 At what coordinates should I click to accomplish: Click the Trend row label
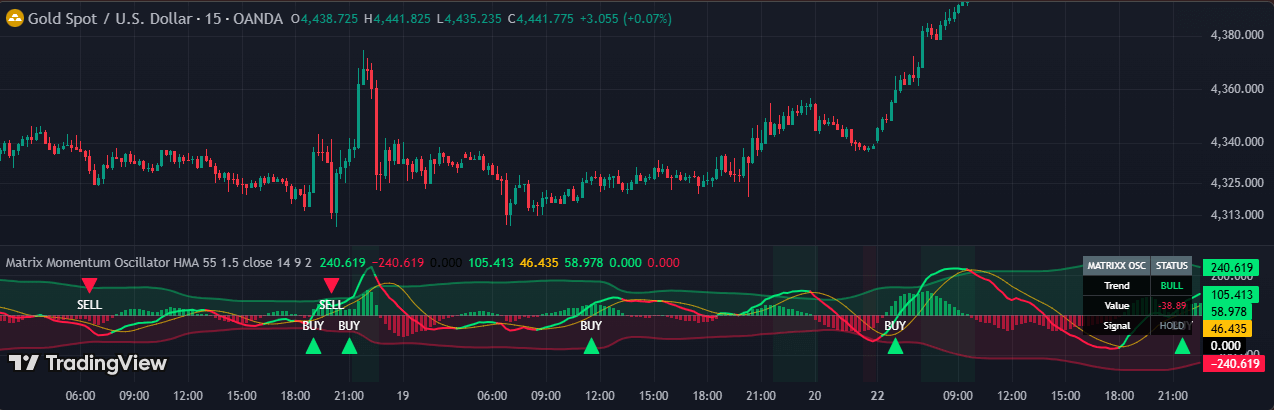click(1116, 285)
